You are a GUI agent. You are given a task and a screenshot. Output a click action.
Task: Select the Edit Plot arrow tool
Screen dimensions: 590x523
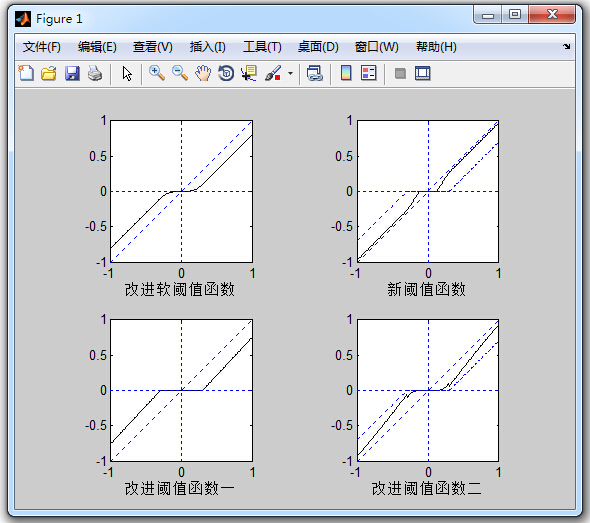[127, 73]
